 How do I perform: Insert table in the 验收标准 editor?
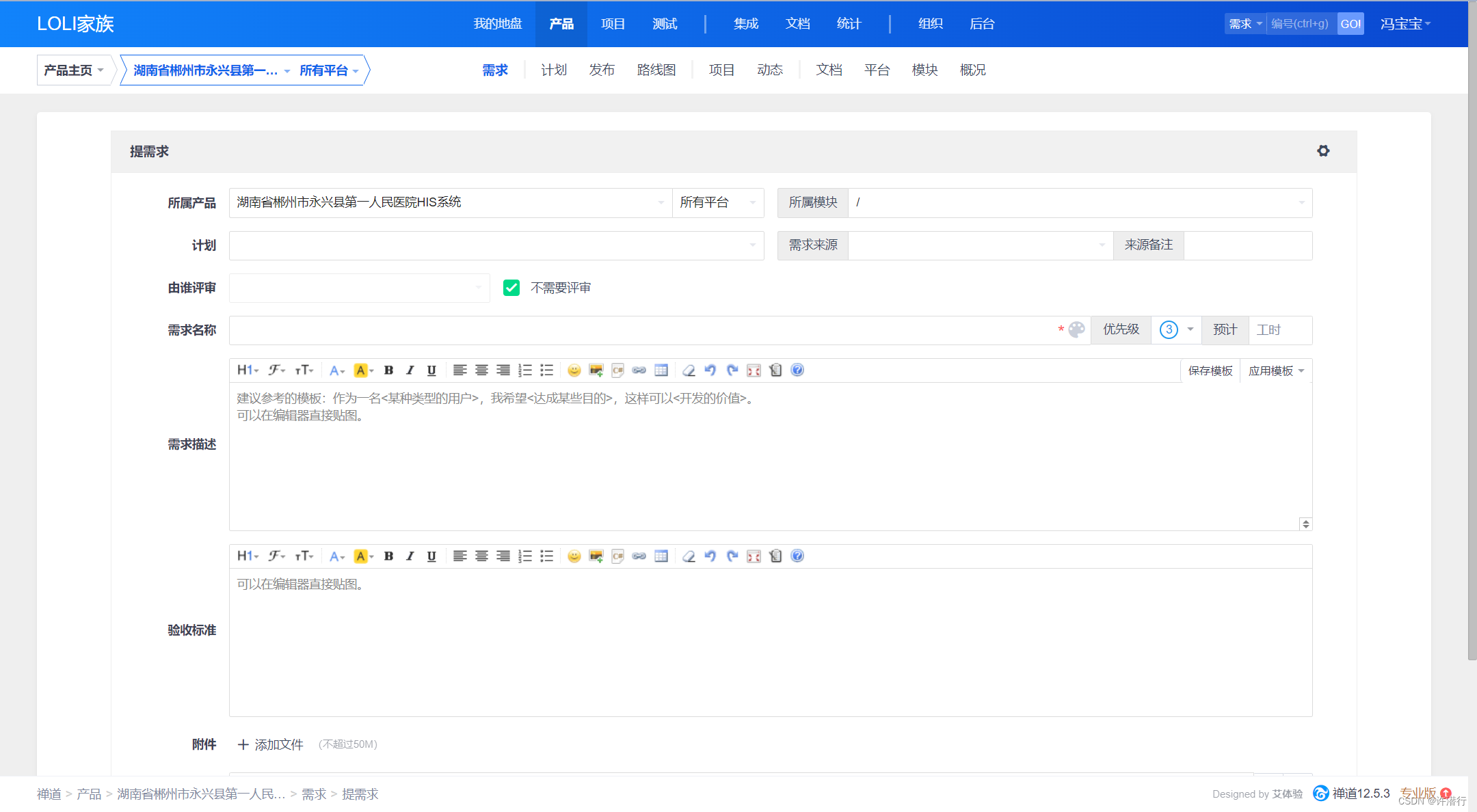pos(661,556)
